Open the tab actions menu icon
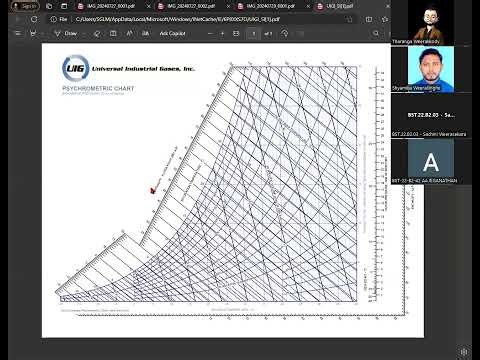The width and height of the screenshot is (480, 360). click(64, 6)
